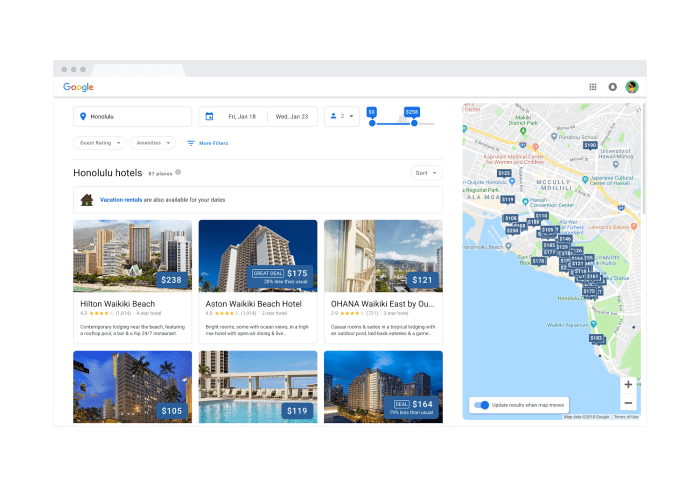Click the $170 price marker on map

[x=538, y=261]
